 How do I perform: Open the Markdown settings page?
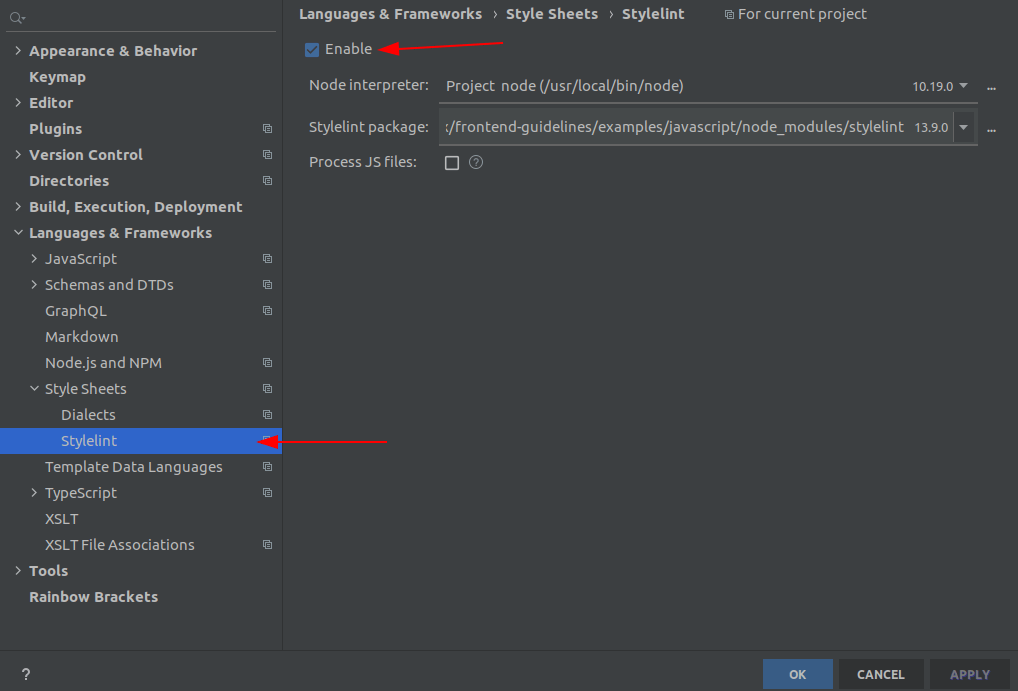click(81, 337)
